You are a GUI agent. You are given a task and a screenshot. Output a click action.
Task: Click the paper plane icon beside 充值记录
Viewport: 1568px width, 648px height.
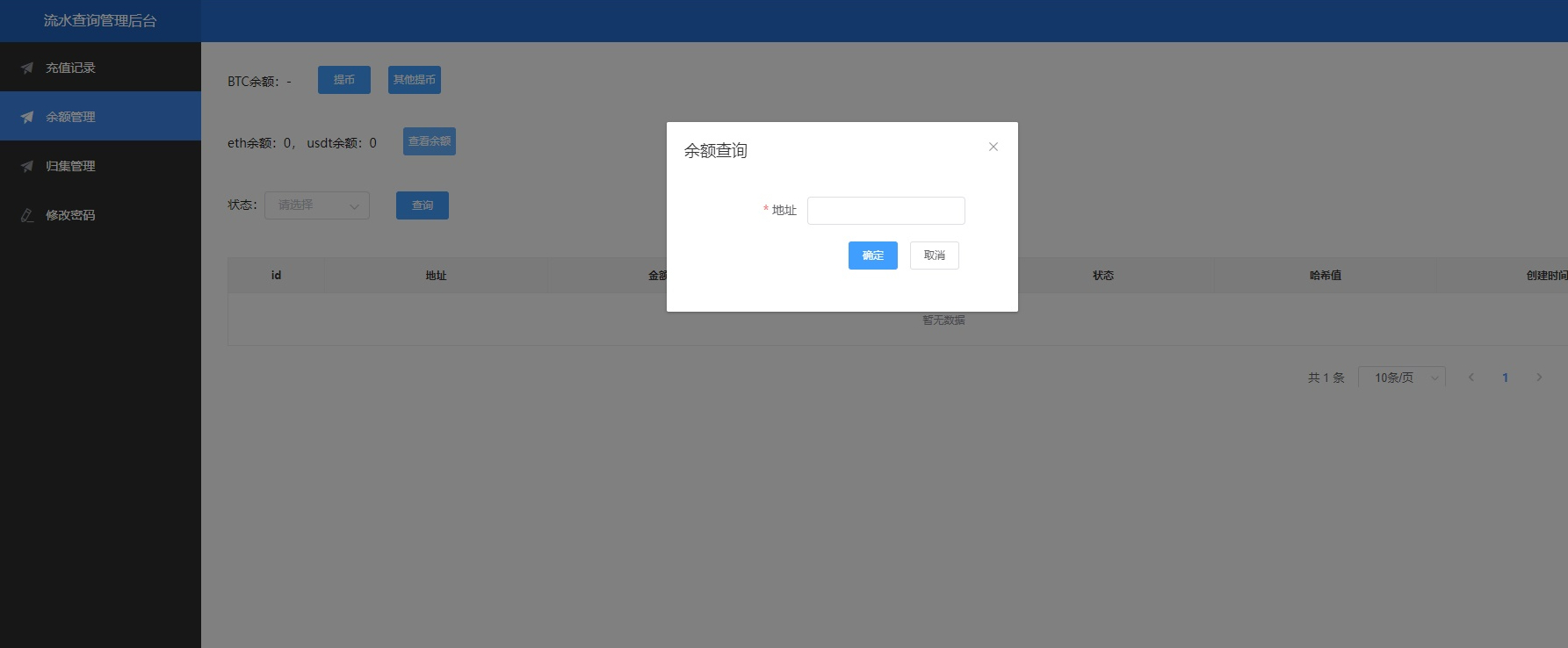point(27,68)
